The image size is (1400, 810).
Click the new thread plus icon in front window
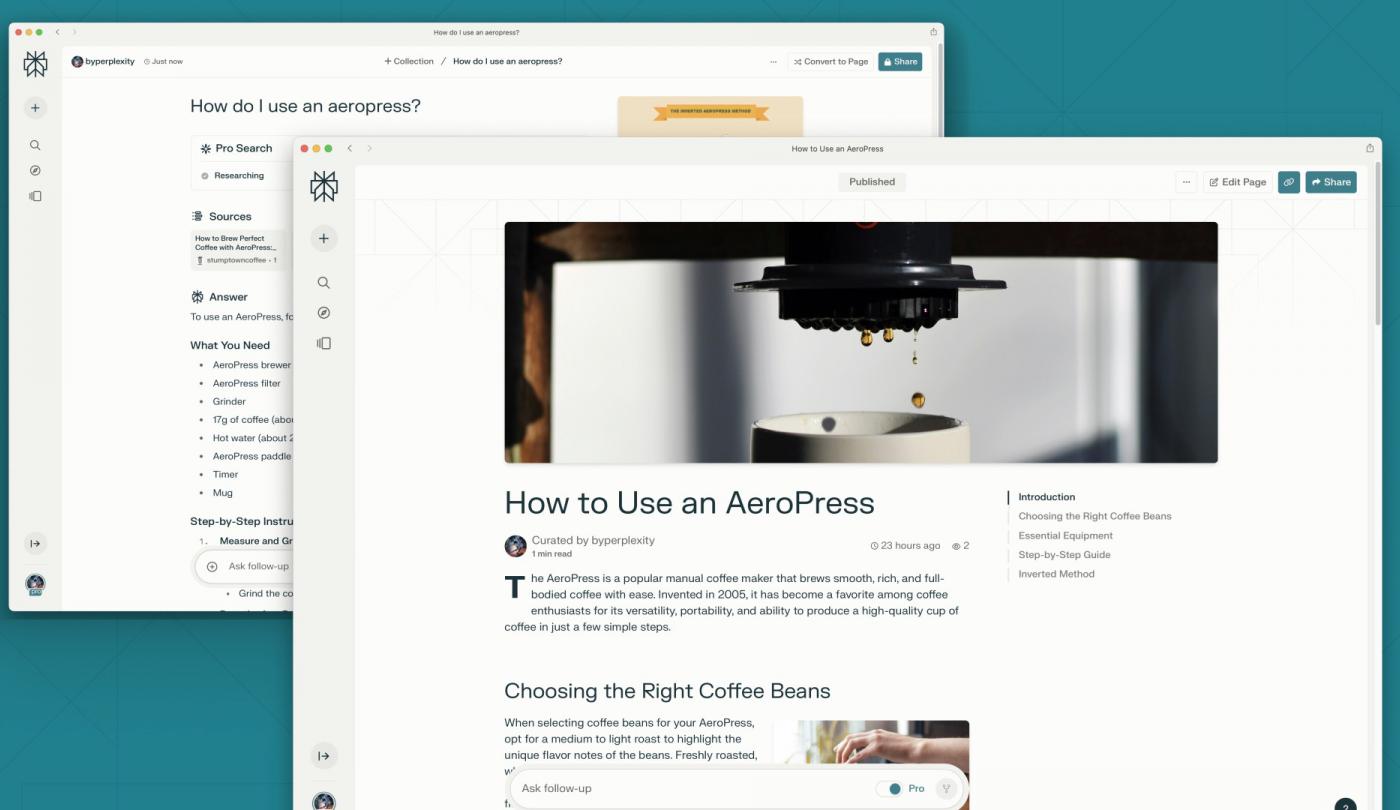pos(324,238)
